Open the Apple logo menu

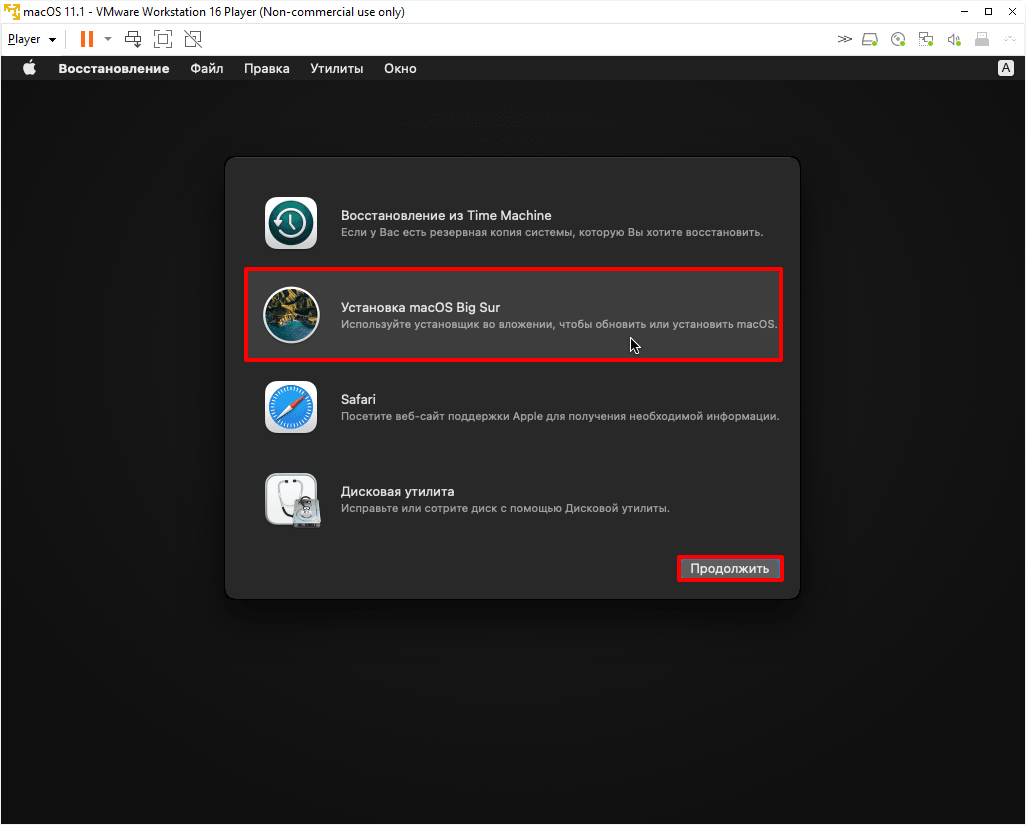point(29,69)
